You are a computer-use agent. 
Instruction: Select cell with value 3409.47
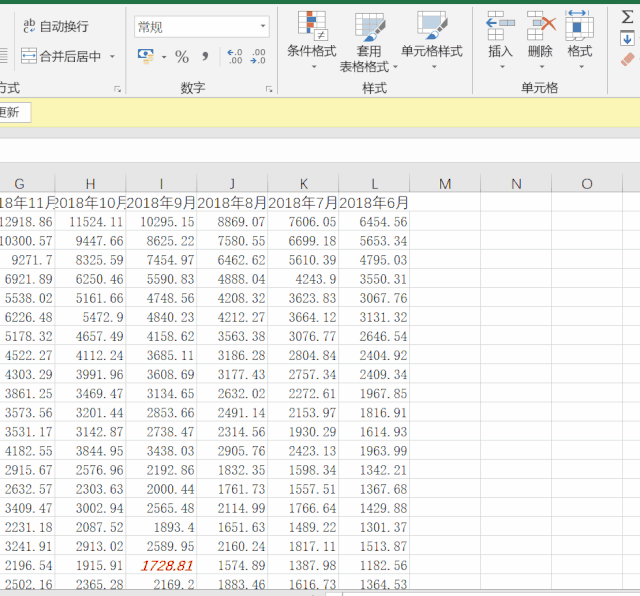click(x=27, y=508)
